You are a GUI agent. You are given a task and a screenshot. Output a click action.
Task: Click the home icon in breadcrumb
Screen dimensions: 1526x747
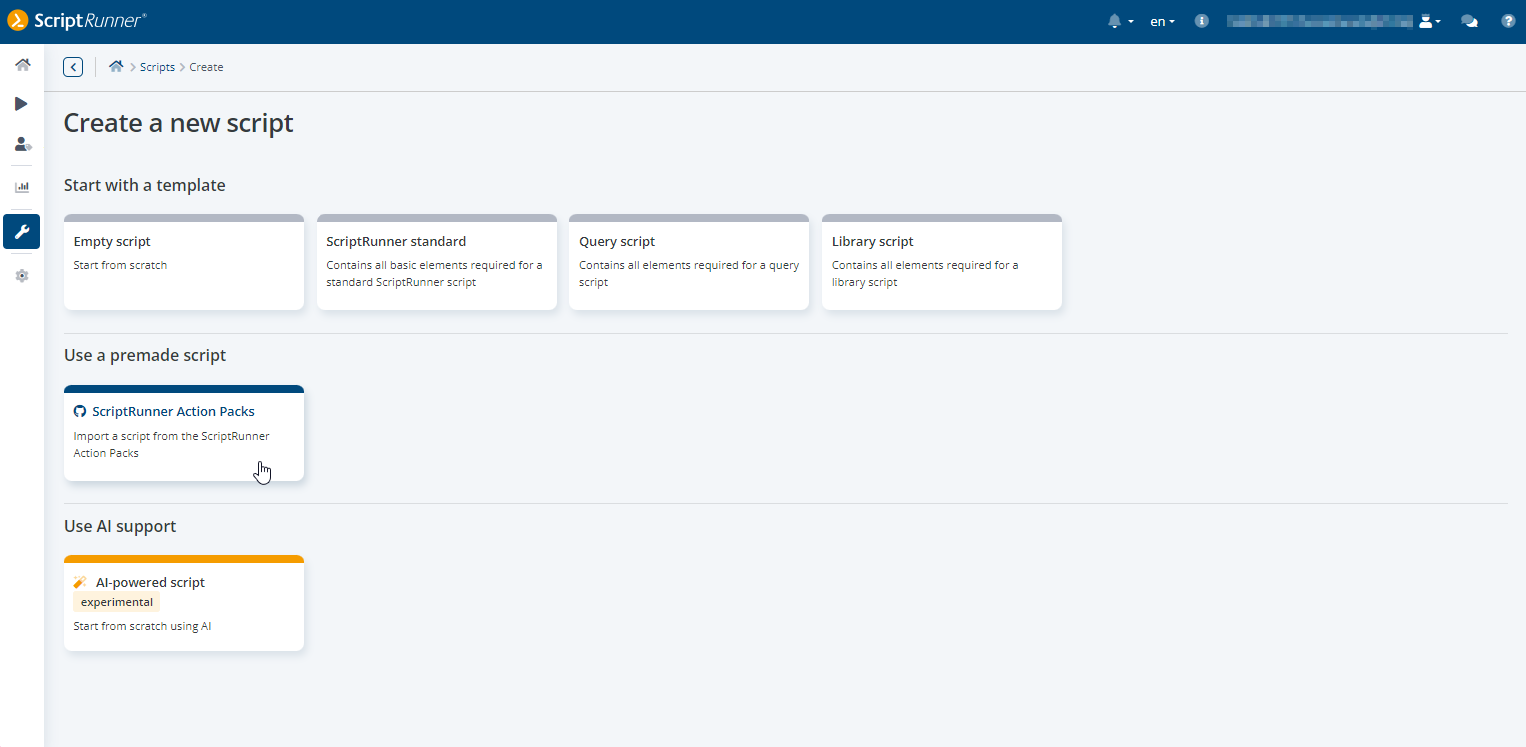(116, 67)
